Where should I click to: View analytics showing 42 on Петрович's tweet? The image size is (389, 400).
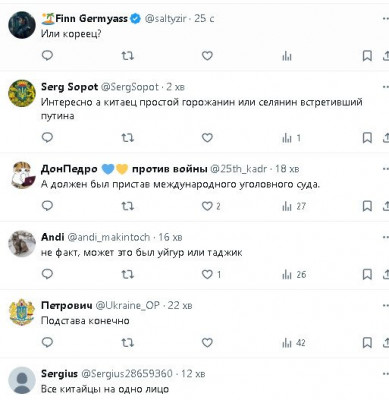point(294,343)
